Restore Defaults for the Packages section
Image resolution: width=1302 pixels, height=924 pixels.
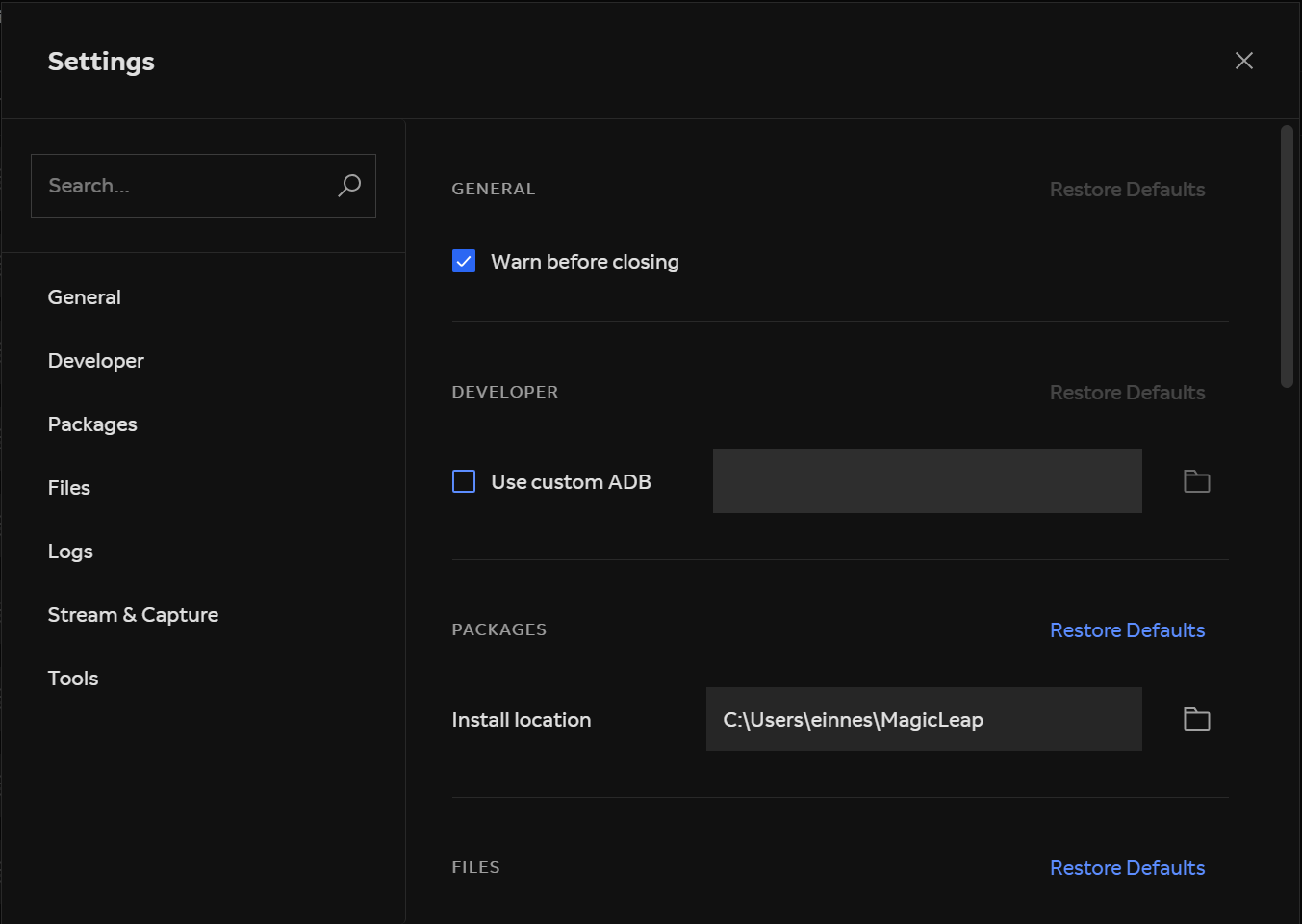coord(1127,629)
